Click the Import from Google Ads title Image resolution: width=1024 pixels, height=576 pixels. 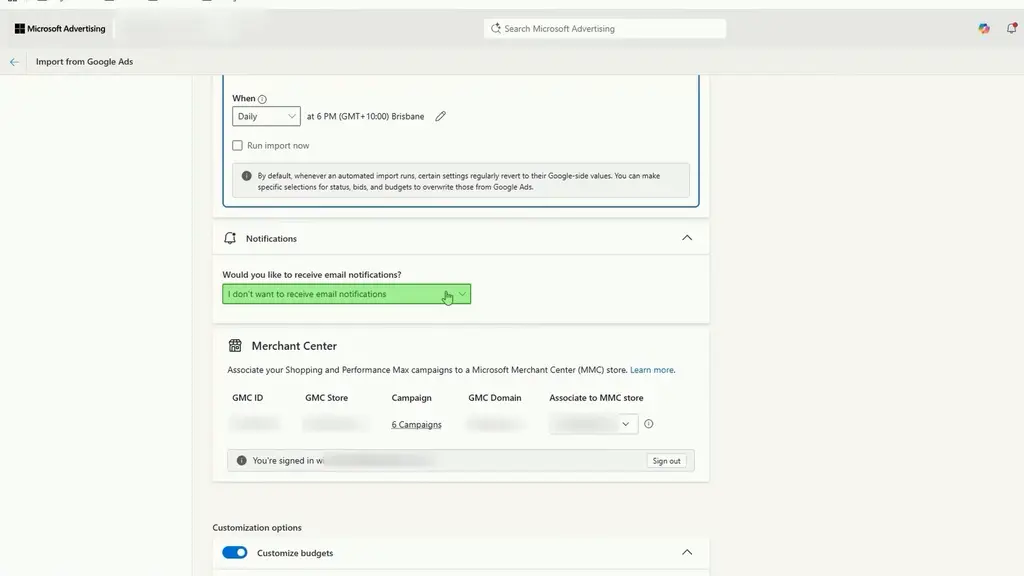84,61
